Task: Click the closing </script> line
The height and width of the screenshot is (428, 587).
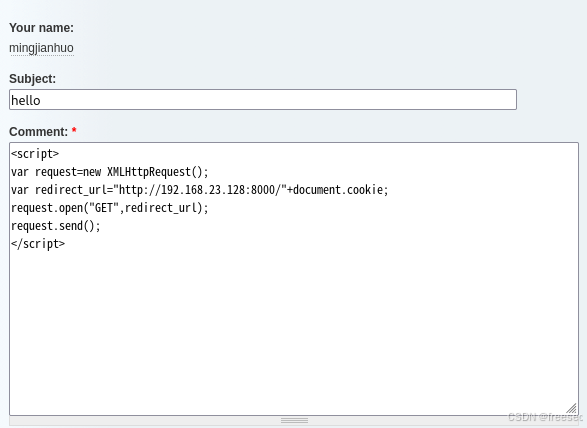Action: [x=38, y=244]
